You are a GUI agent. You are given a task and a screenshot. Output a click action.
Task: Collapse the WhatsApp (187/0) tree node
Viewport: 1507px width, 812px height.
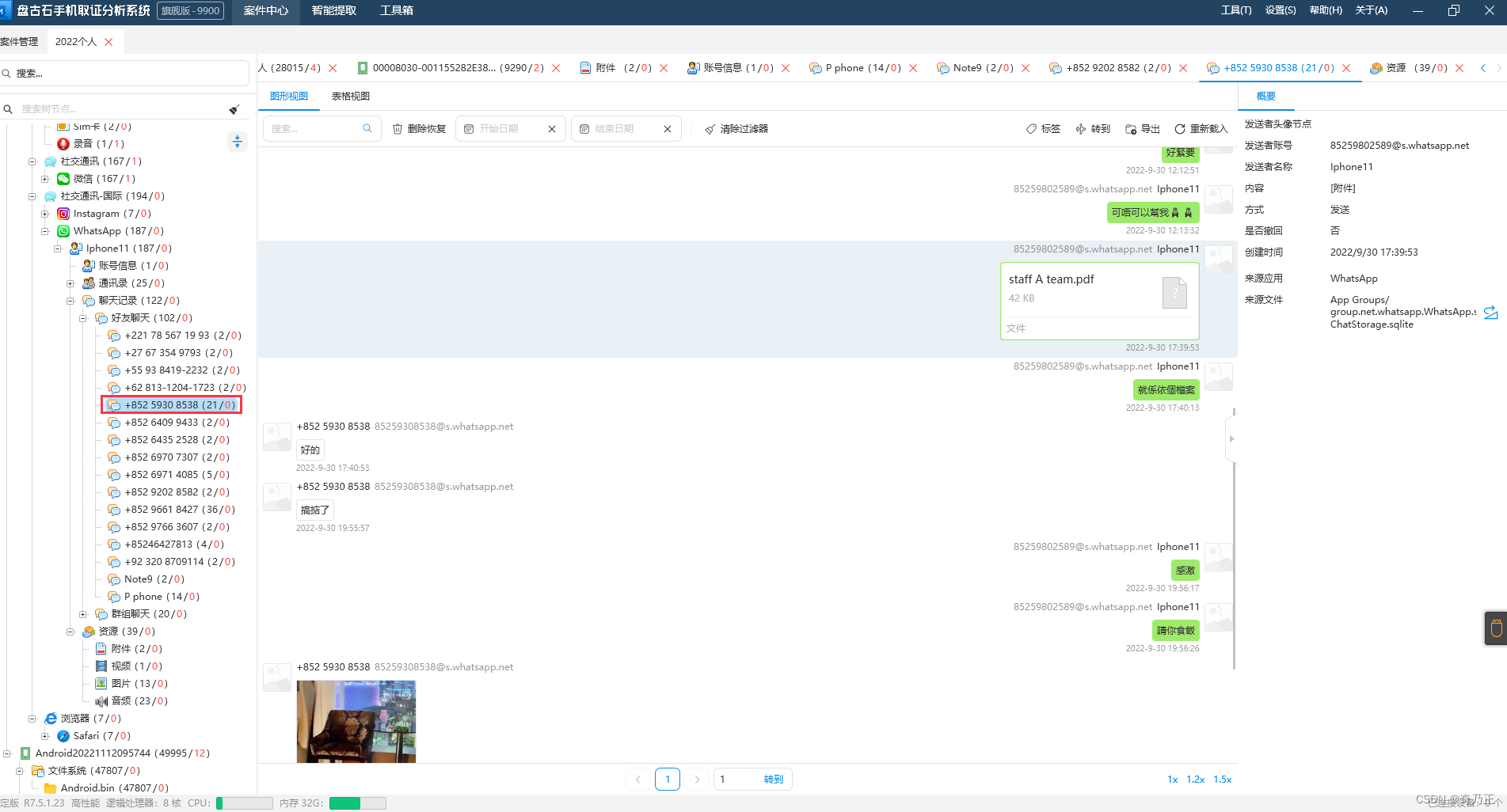pyautogui.click(x=45, y=231)
